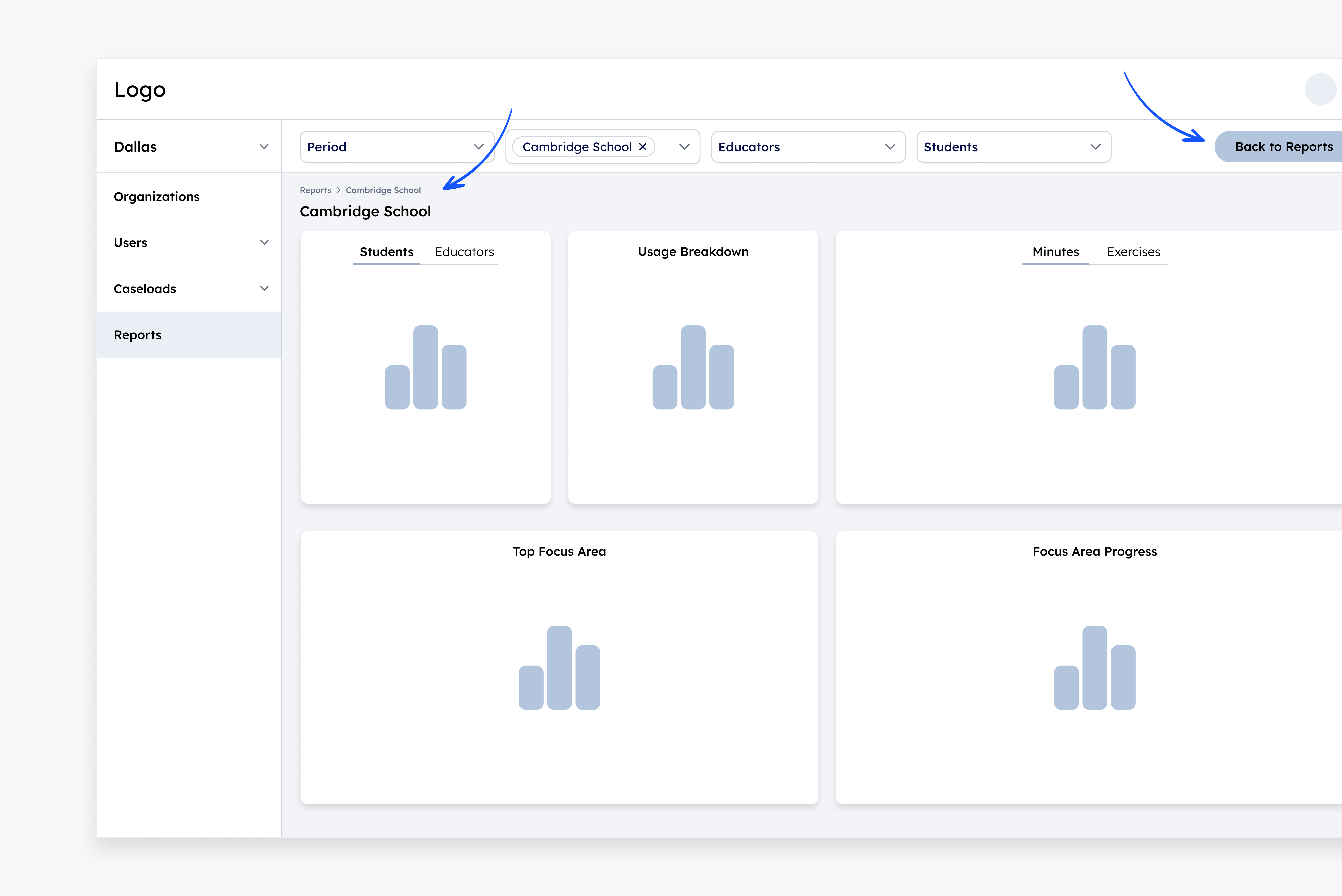Click the bar chart under Students tab card

[426, 367]
